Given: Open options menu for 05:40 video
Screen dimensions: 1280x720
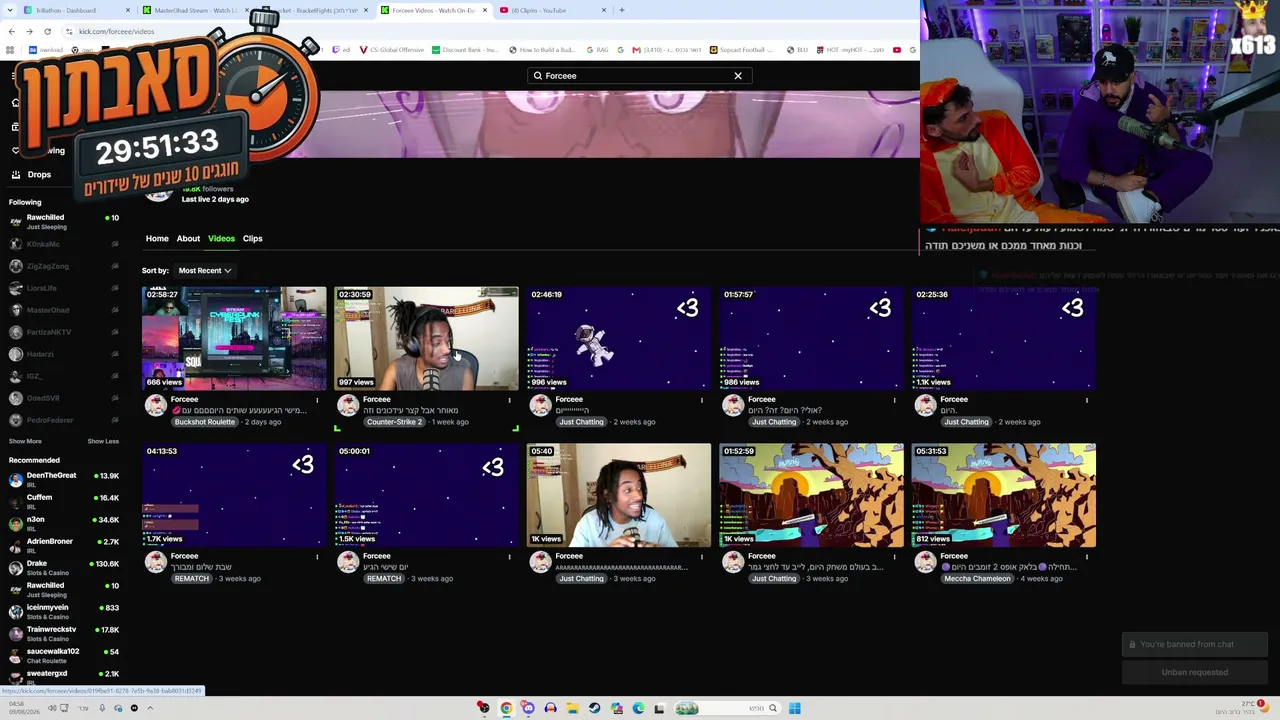Looking at the screenshot, I should point(702,557).
